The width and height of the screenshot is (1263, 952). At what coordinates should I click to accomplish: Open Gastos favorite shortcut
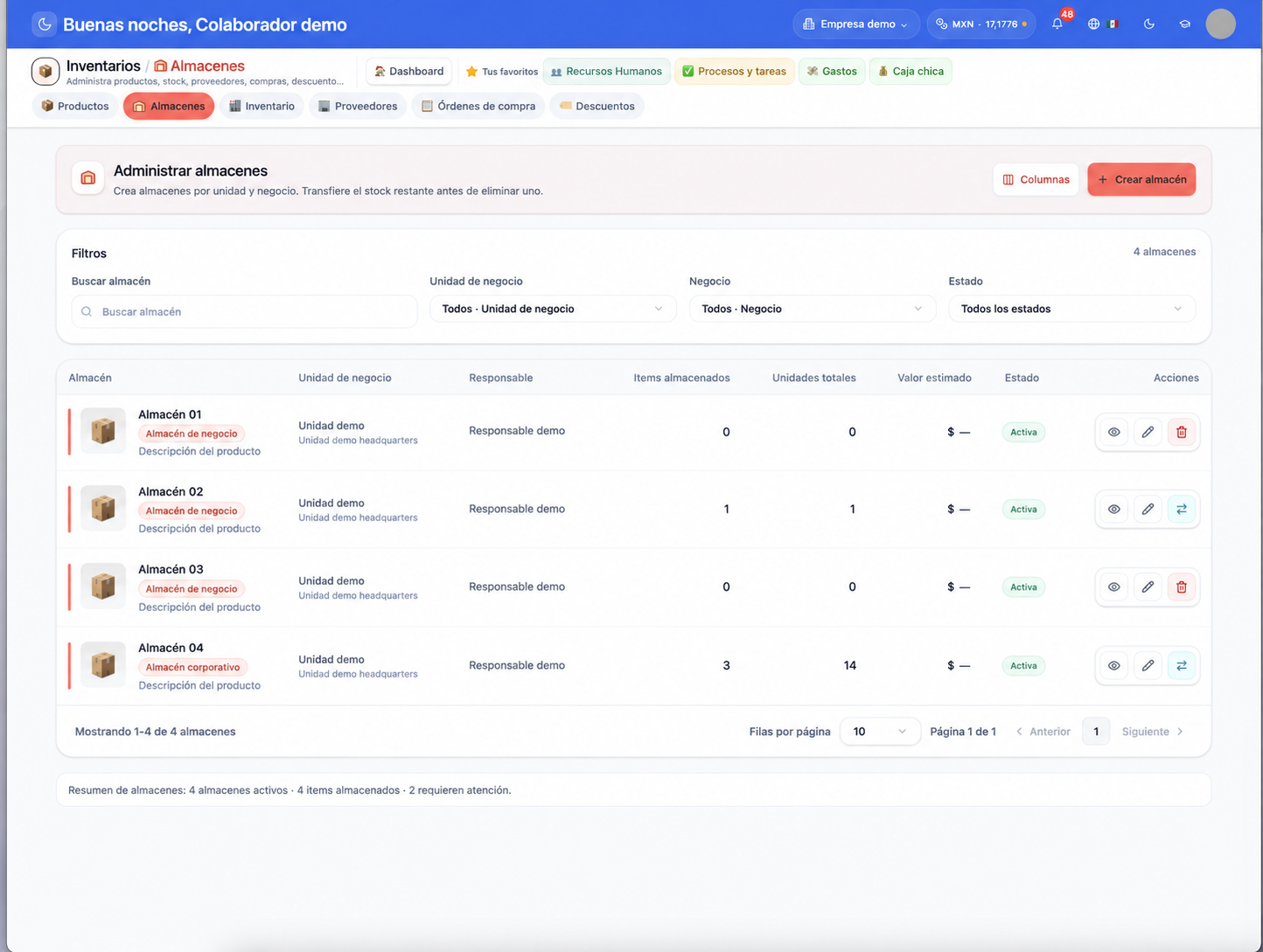click(x=832, y=71)
